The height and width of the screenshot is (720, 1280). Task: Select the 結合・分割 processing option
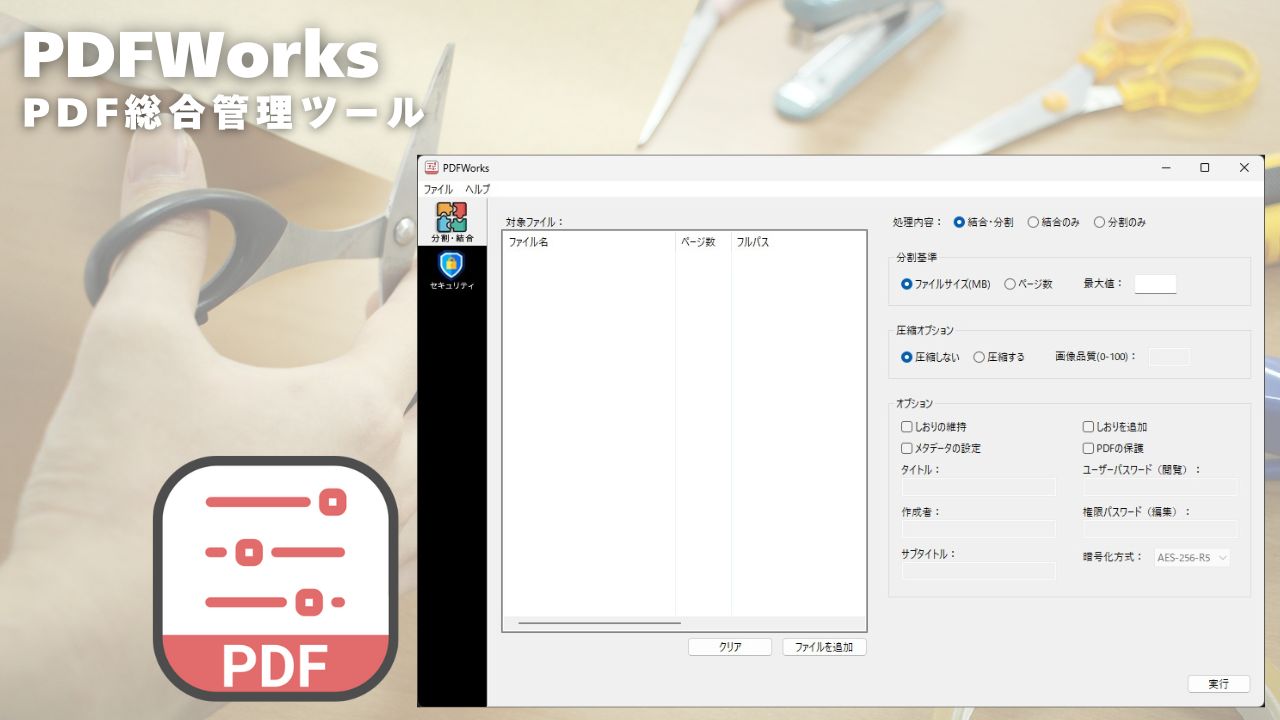click(x=983, y=222)
